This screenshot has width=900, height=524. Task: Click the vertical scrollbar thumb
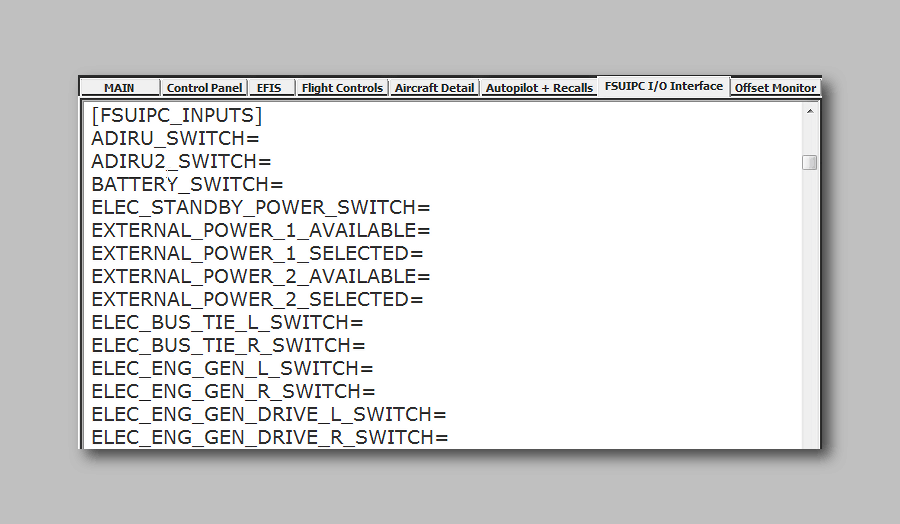click(x=809, y=162)
